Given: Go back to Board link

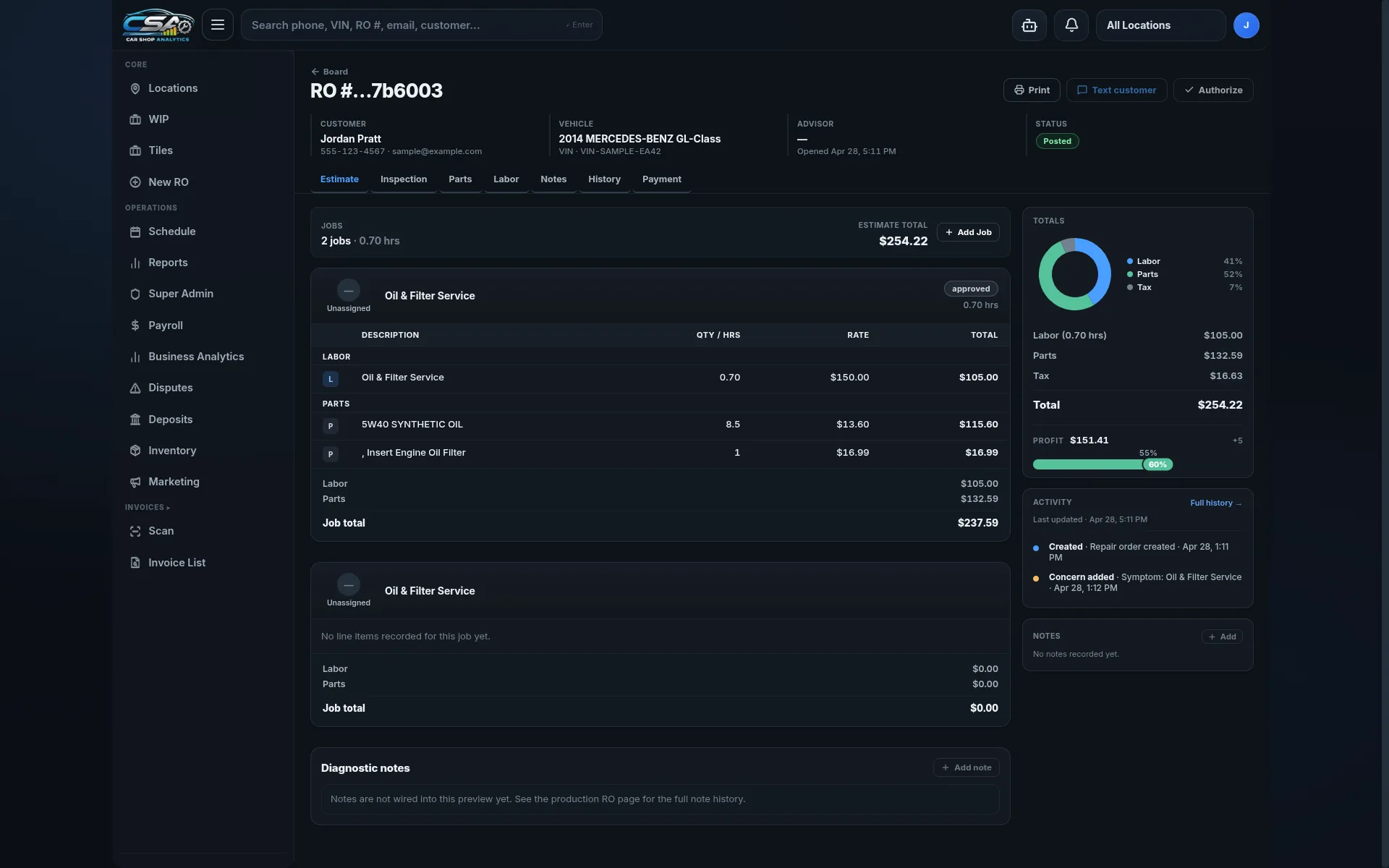Looking at the screenshot, I should point(330,72).
